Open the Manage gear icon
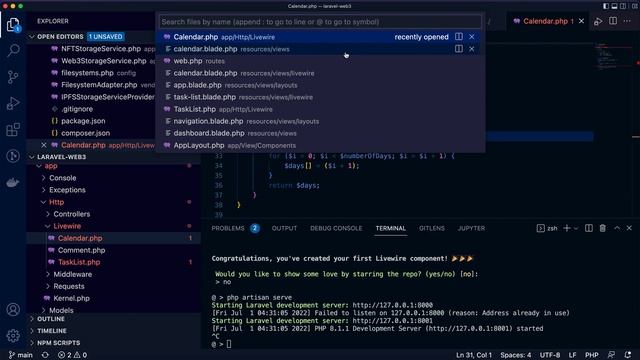This screenshot has width=640, height=360. point(13,336)
